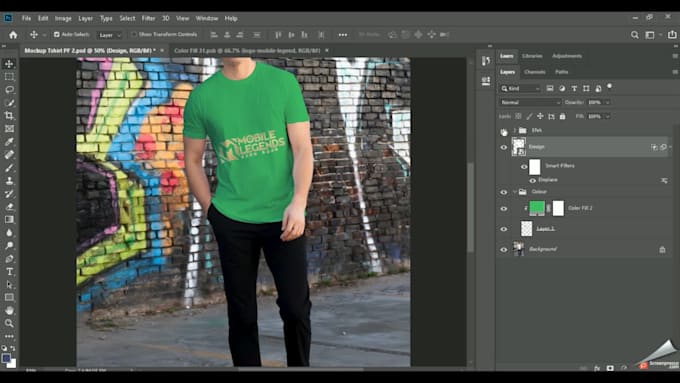Image resolution: width=680 pixels, height=383 pixels.
Task: Click the foreground color swatch
Action: pos(6,358)
